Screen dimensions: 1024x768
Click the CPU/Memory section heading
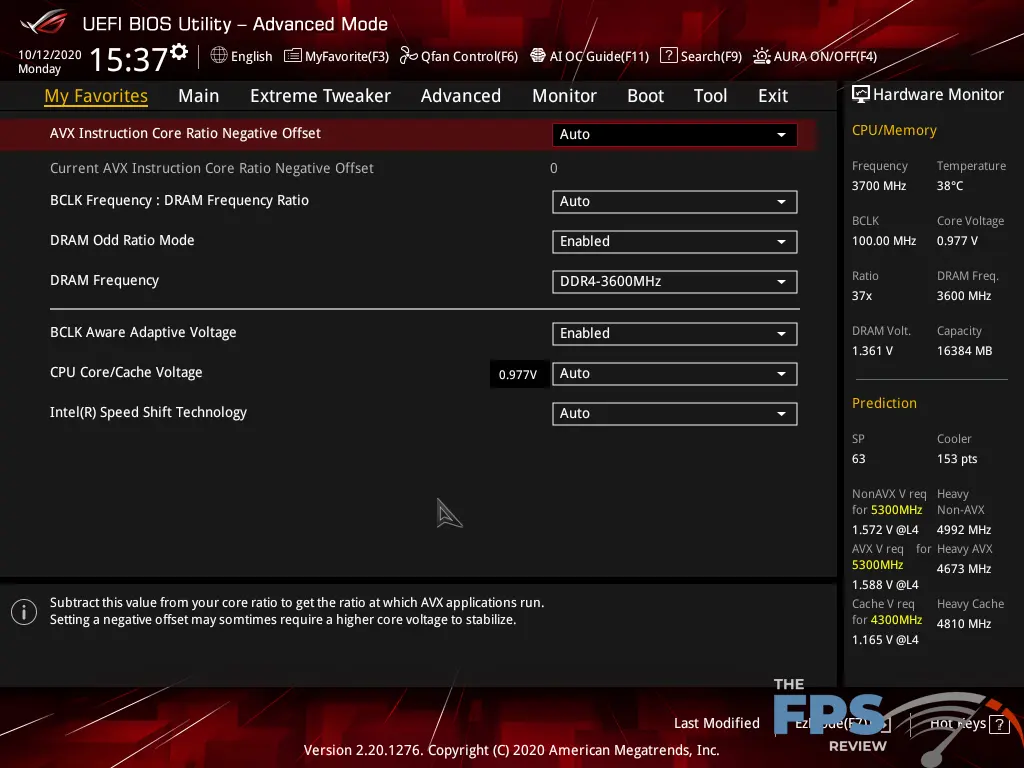894,130
